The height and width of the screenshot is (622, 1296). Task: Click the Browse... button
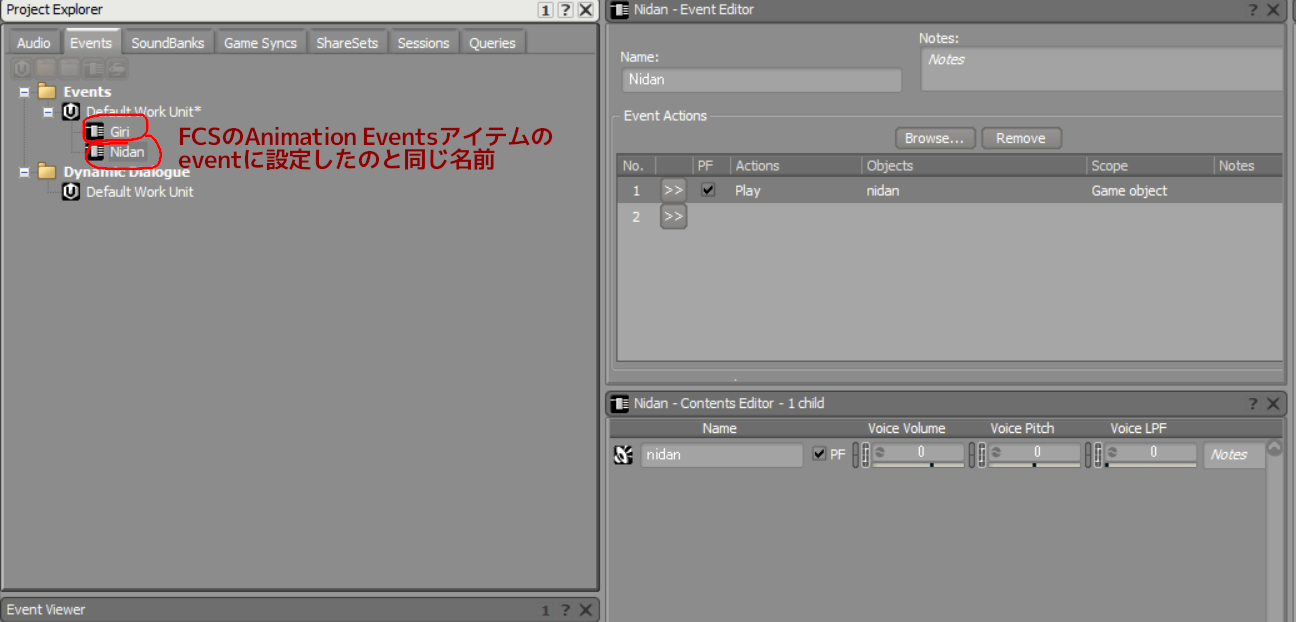click(x=935, y=138)
